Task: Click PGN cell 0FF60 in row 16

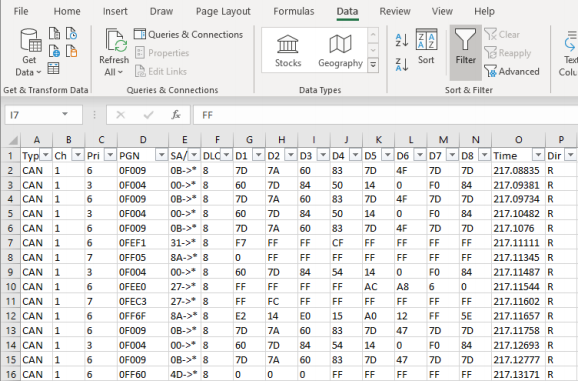Action: coord(143,374)
